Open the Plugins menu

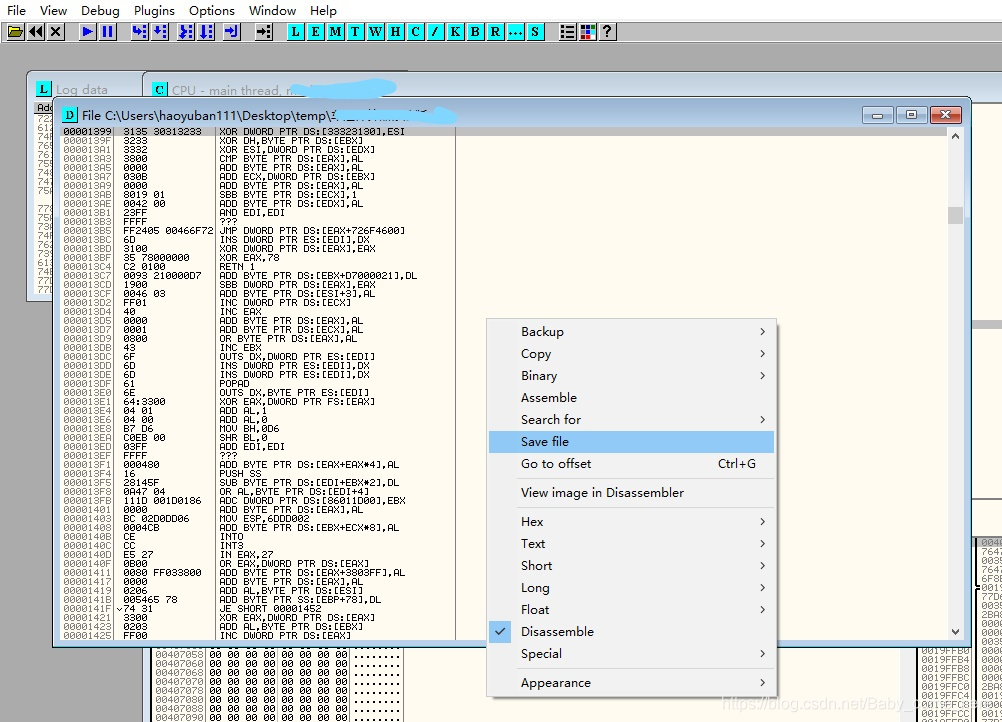click(x=154, y=10)
